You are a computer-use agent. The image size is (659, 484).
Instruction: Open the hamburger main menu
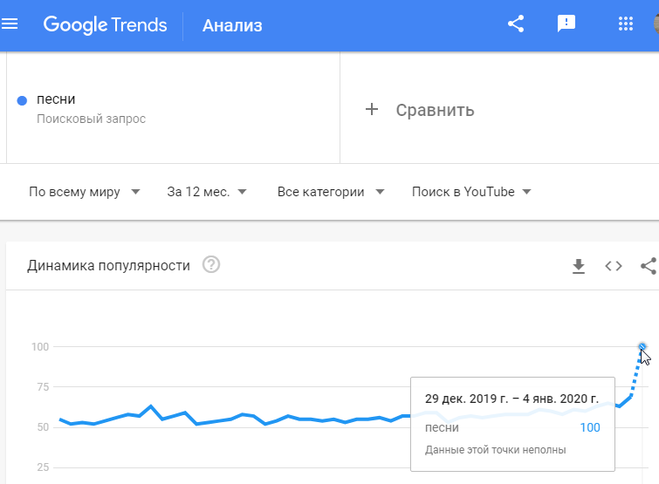9,24
